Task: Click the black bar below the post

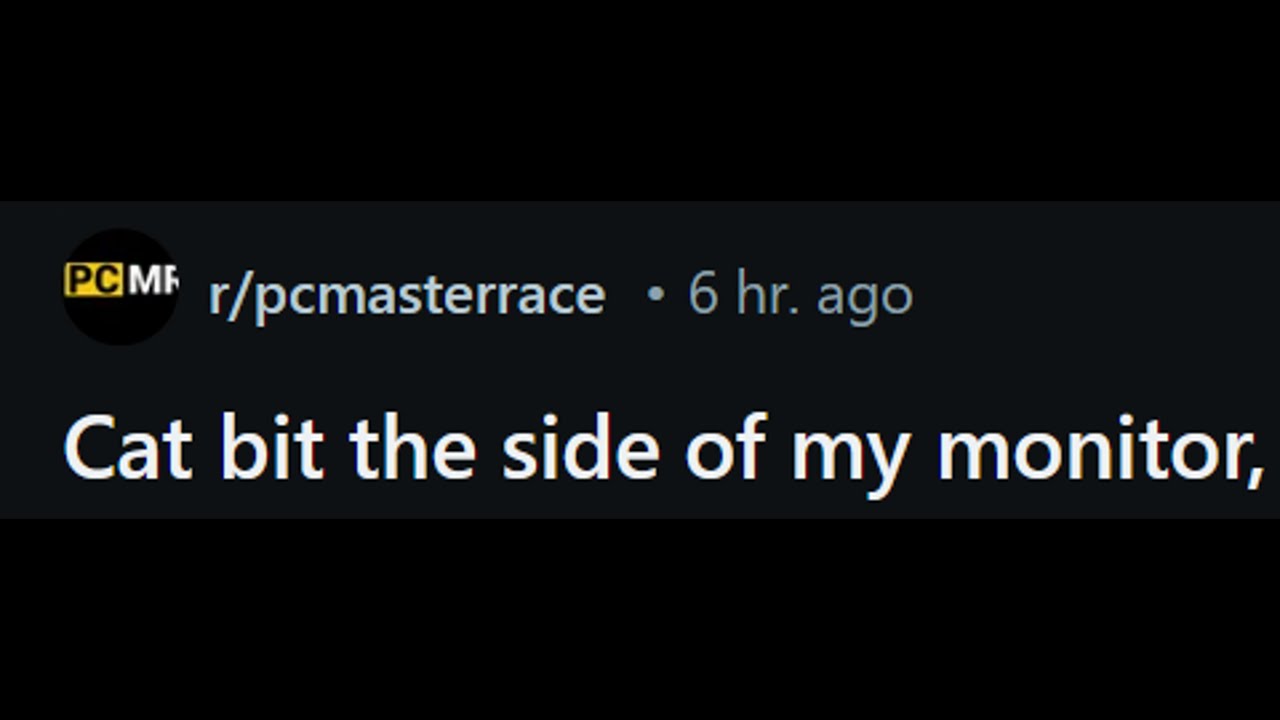Action: [x=640, y=620]
